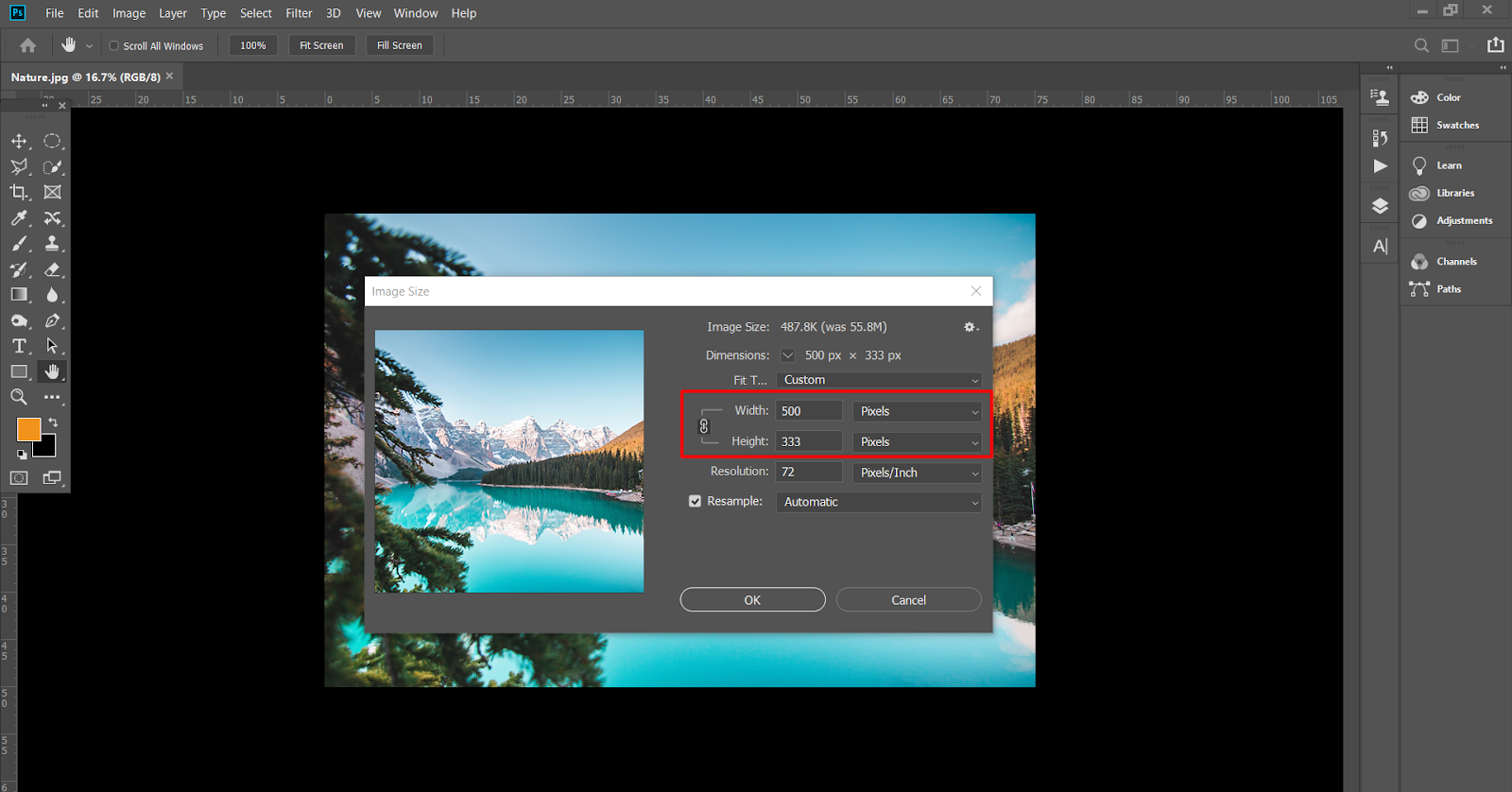Open the Fit To preset dropdown
Screen dimensions: 1512x792
(x=879, y=380)
